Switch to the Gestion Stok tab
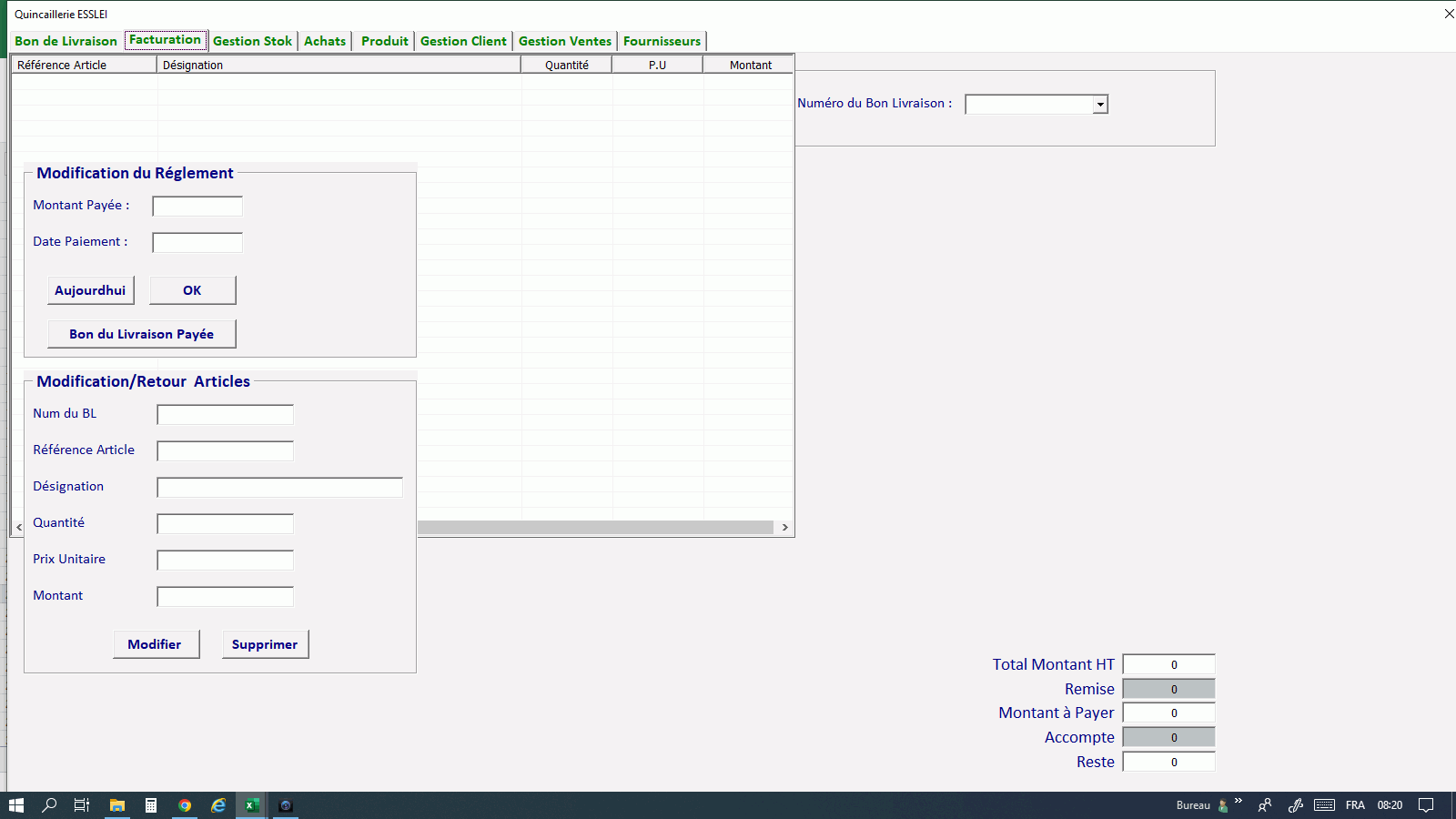Viewport: 1456px width, 819px height. click(252, 41)
